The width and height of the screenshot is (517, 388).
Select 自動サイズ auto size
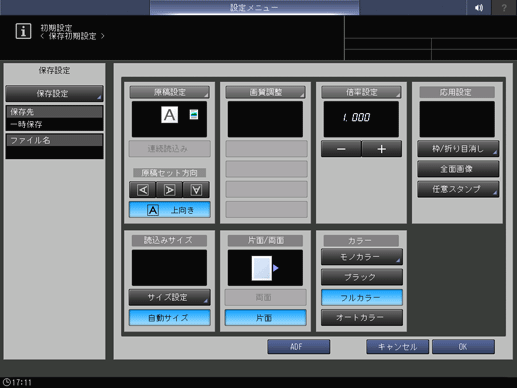(x=170, y=318)
